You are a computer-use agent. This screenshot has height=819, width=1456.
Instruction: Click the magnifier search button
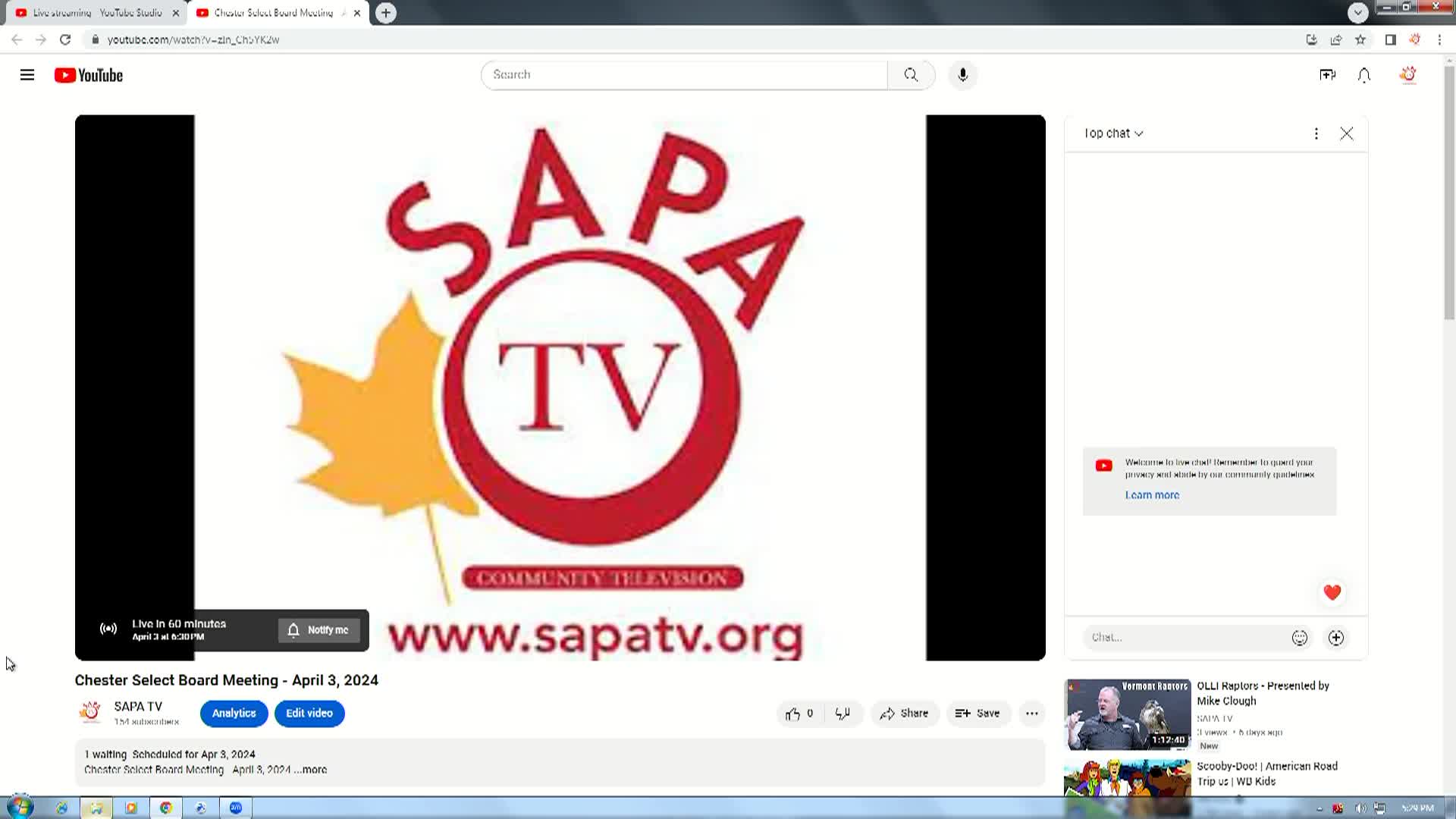(x=911, y=75)
